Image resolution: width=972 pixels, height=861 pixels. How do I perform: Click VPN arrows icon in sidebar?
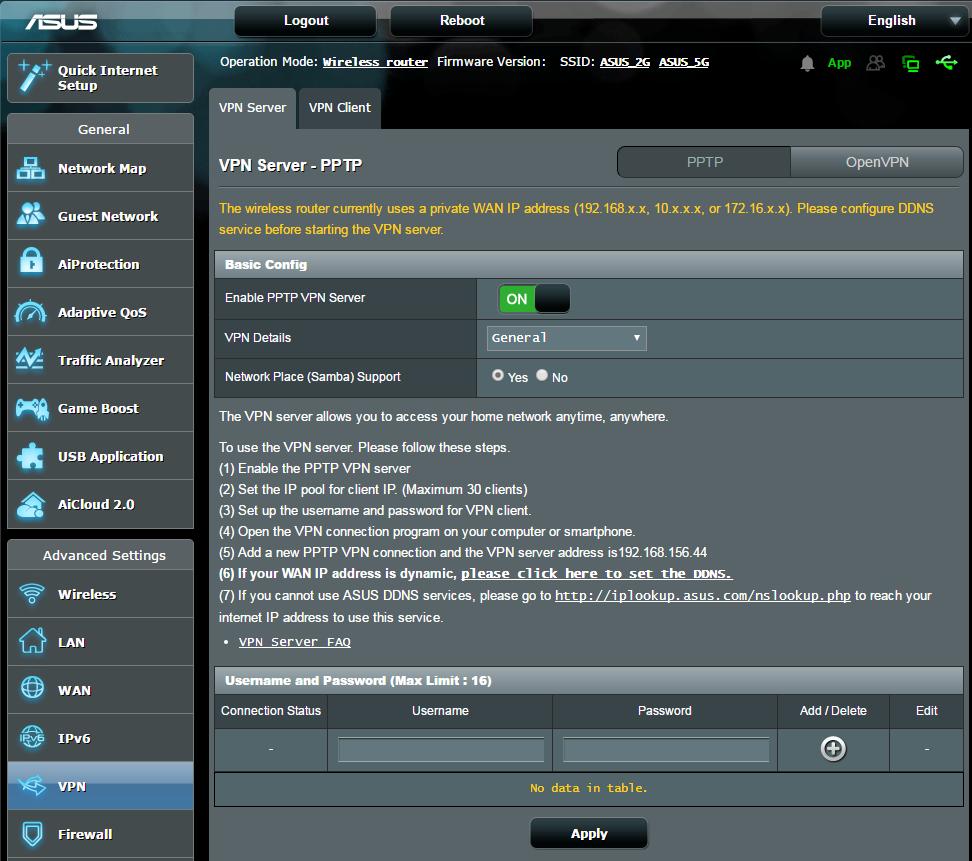click(32, 785)
